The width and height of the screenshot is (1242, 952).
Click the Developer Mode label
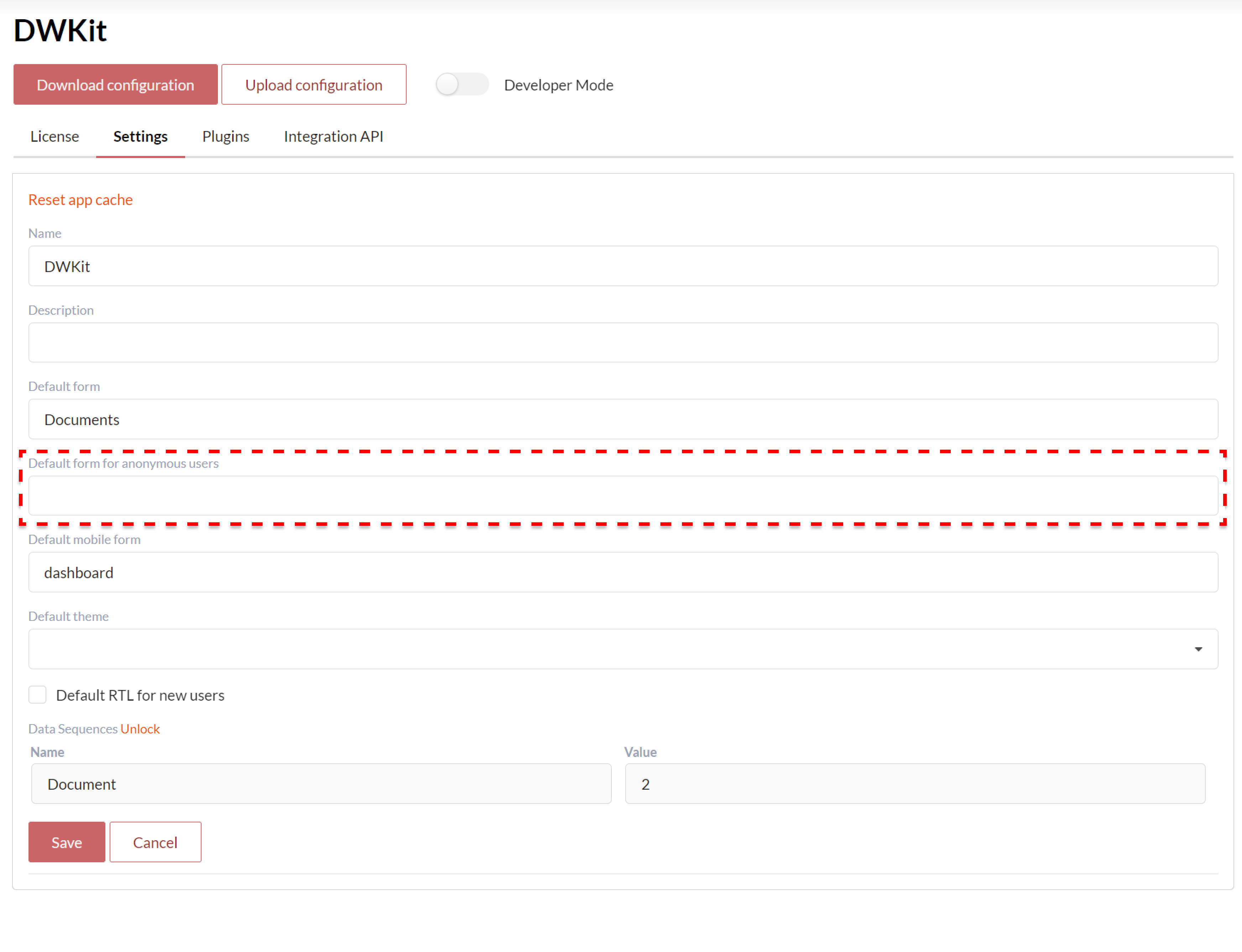point(559,85)
